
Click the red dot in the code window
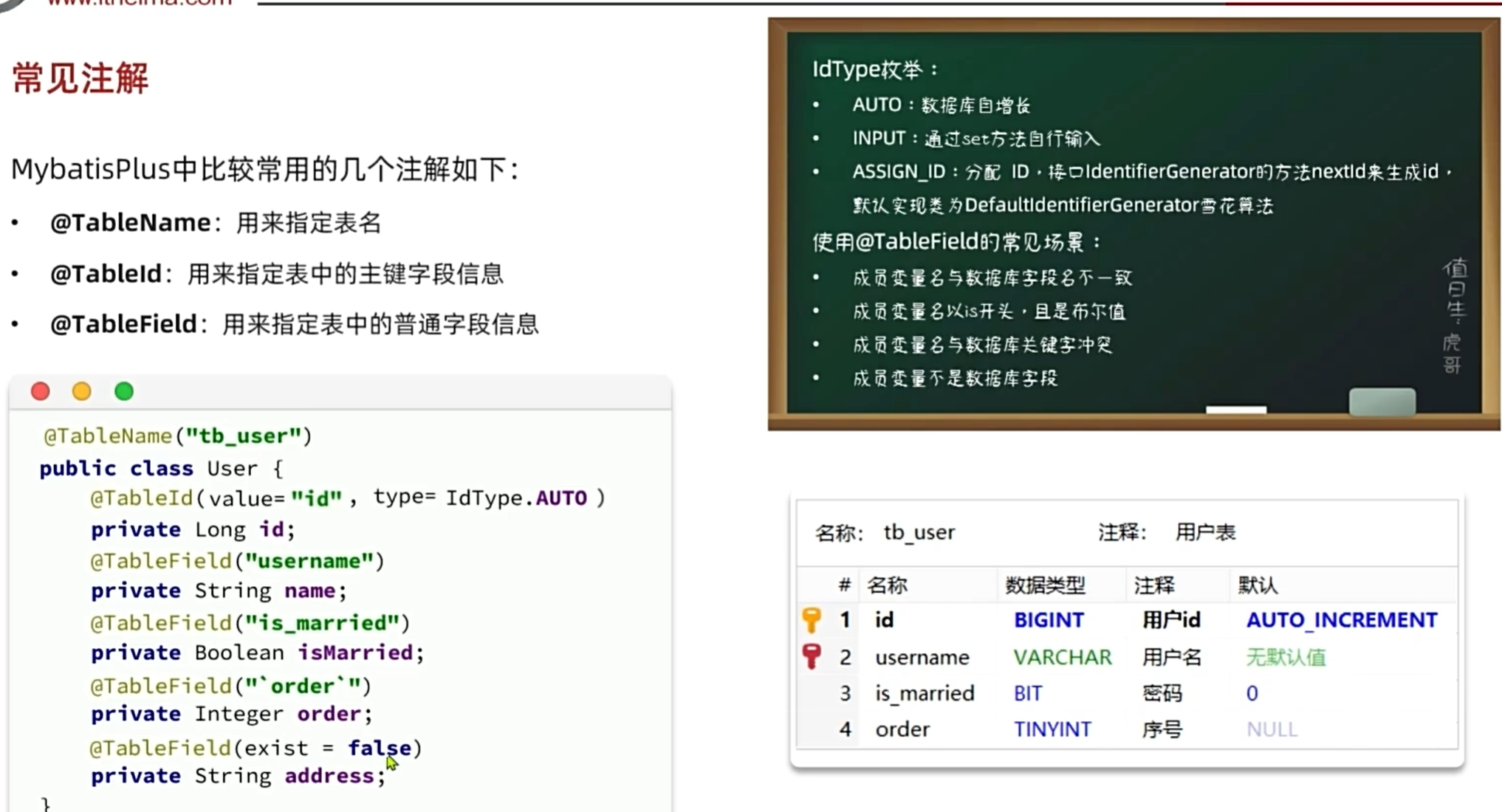(x=41, y=391)
